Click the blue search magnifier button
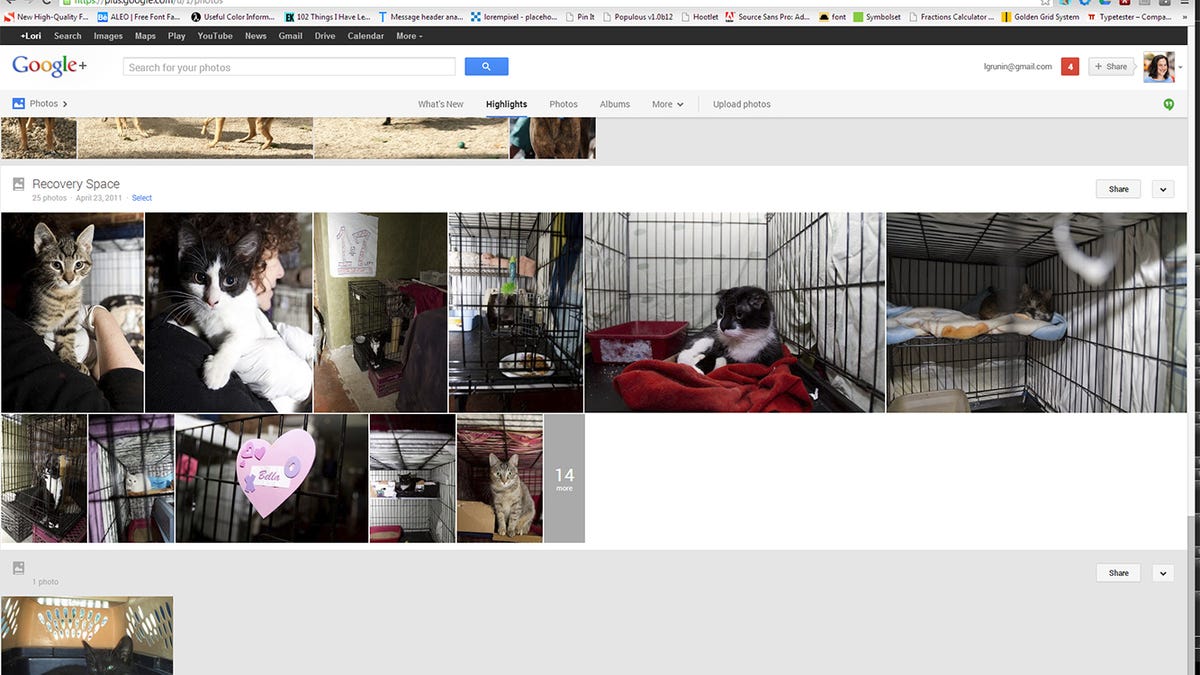The width and height of the screenshot is (1200, 675). [x=486, y=67]
